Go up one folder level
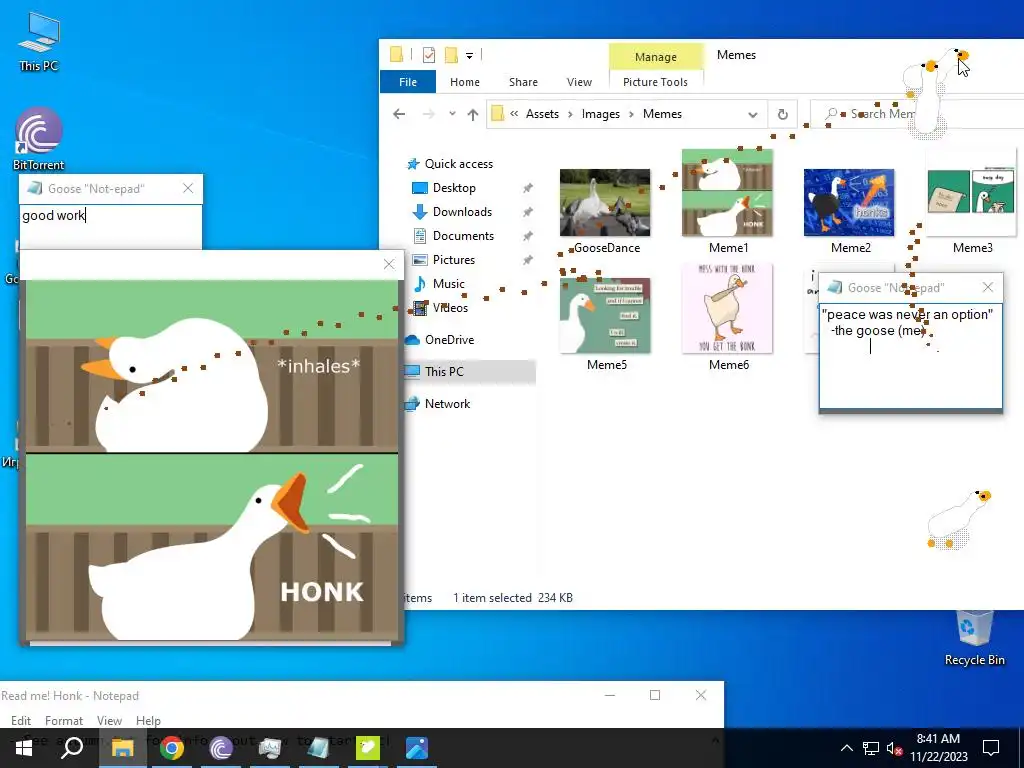 click(473, 114)
